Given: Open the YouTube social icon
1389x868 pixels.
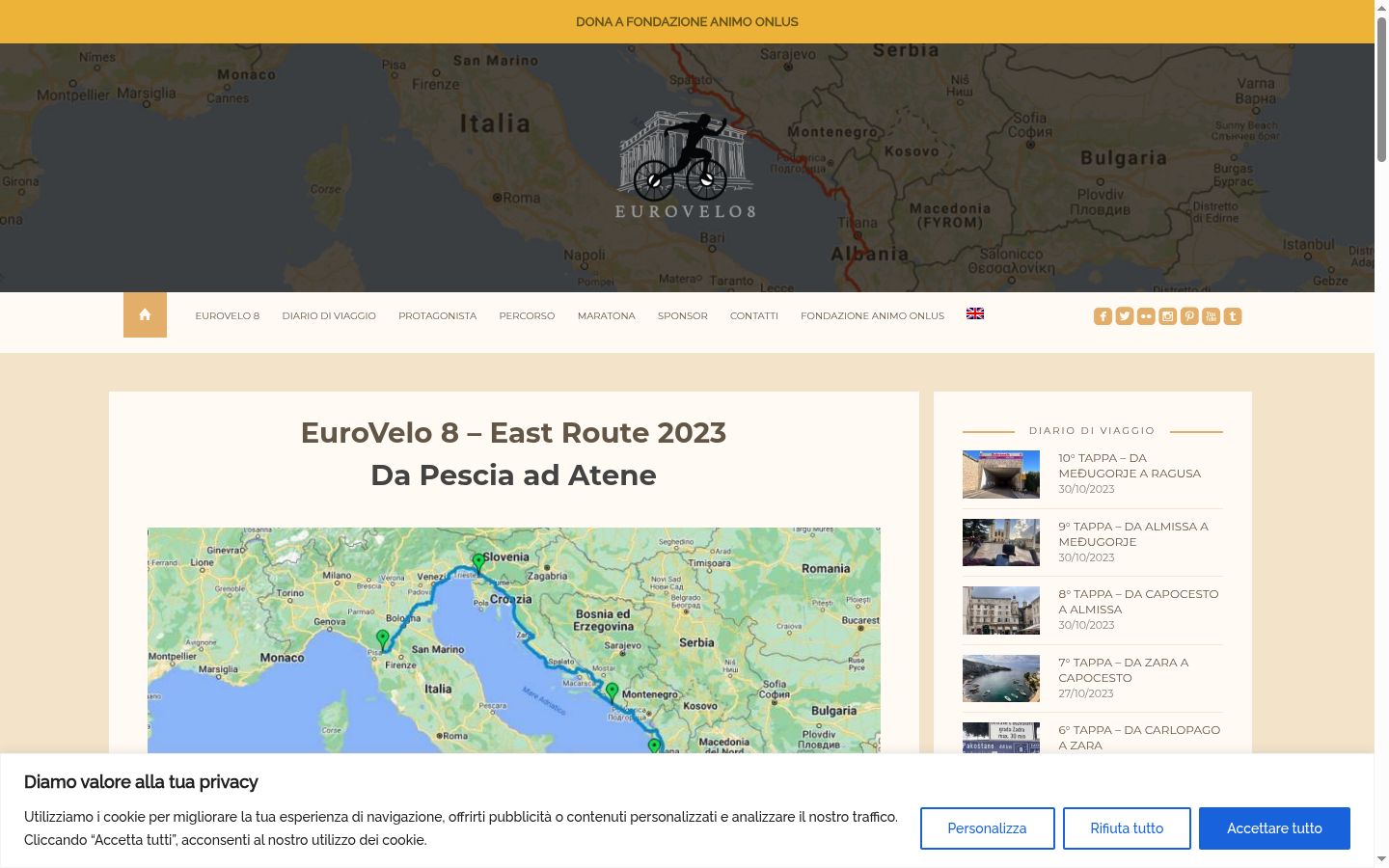Looking at the screenshot, I should (x=1211, y=316).
